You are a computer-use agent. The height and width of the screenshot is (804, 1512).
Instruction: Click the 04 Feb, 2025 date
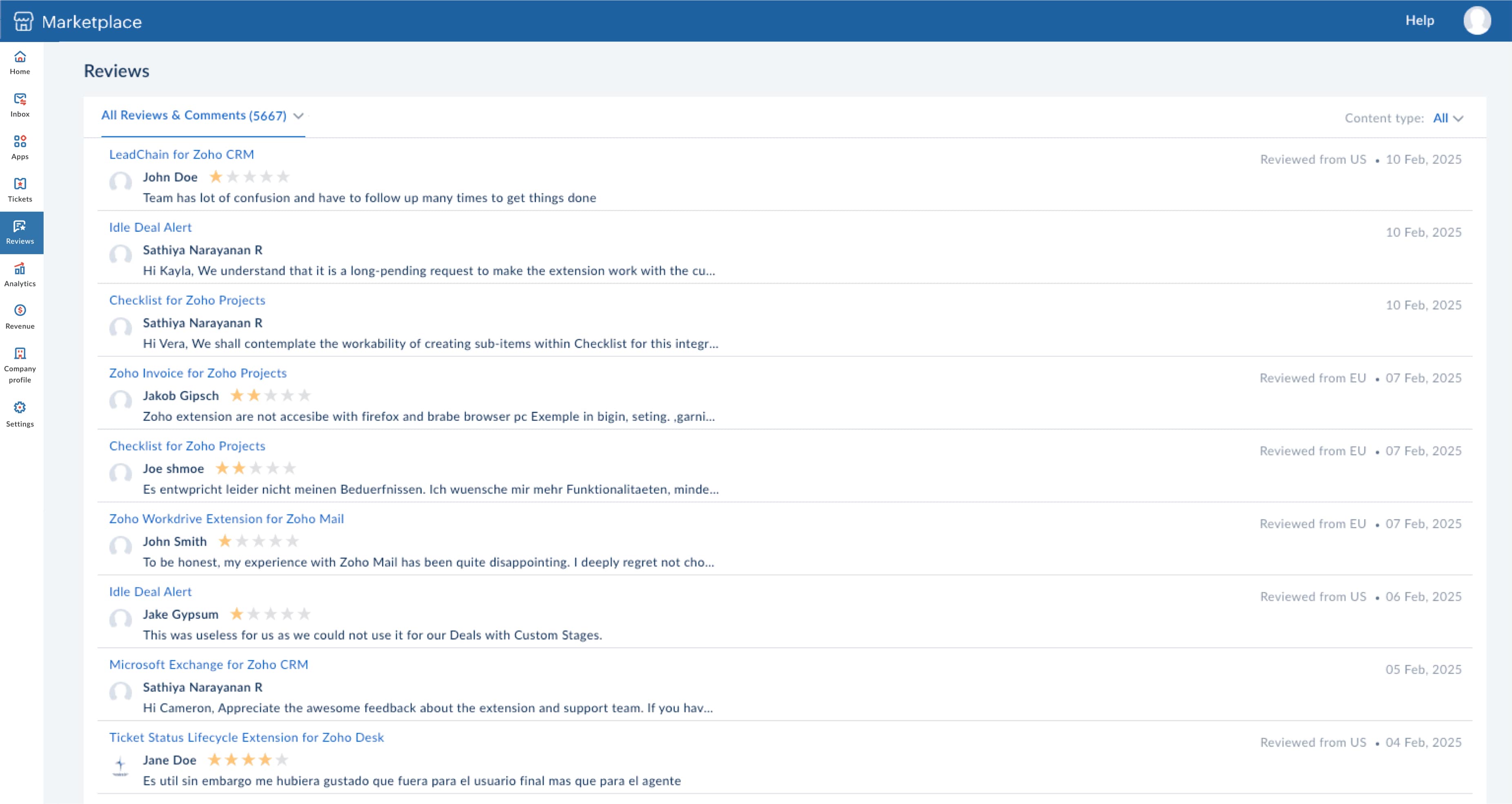click(x=1423, y=742)
